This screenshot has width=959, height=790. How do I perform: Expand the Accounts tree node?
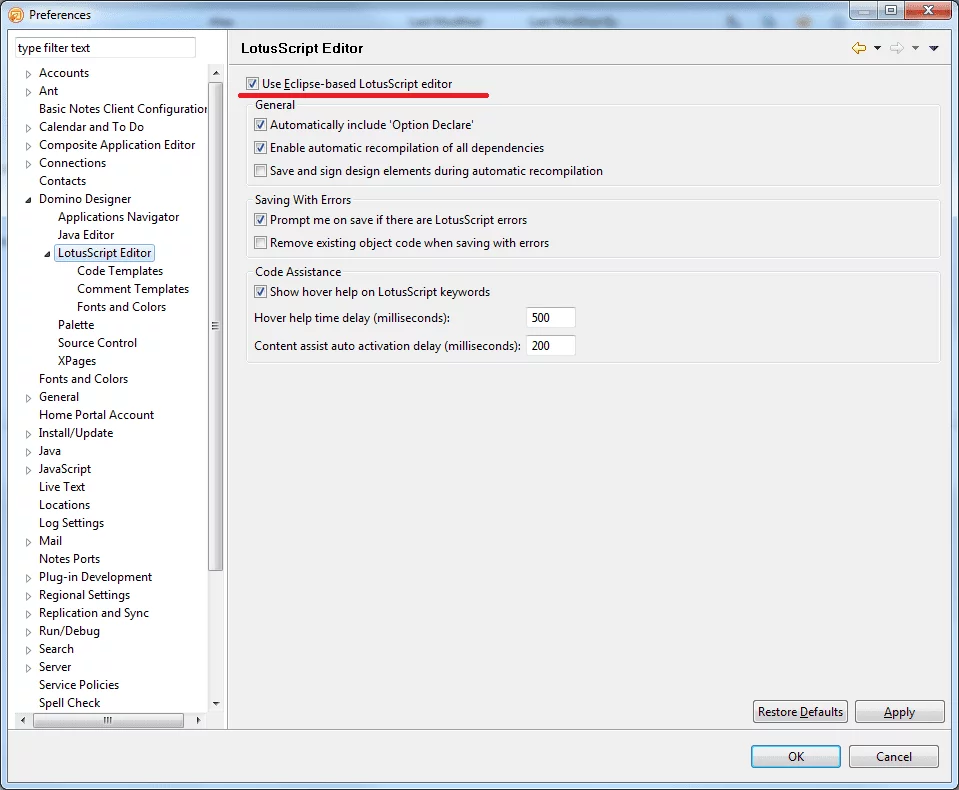[x=29, y=74]
